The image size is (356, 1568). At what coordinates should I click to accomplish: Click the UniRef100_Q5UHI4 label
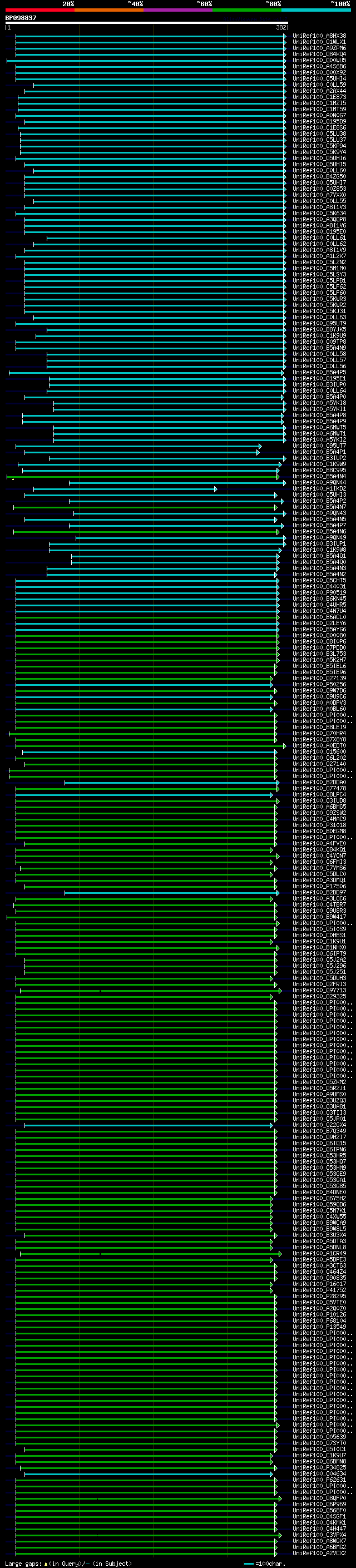pos(319,78)
